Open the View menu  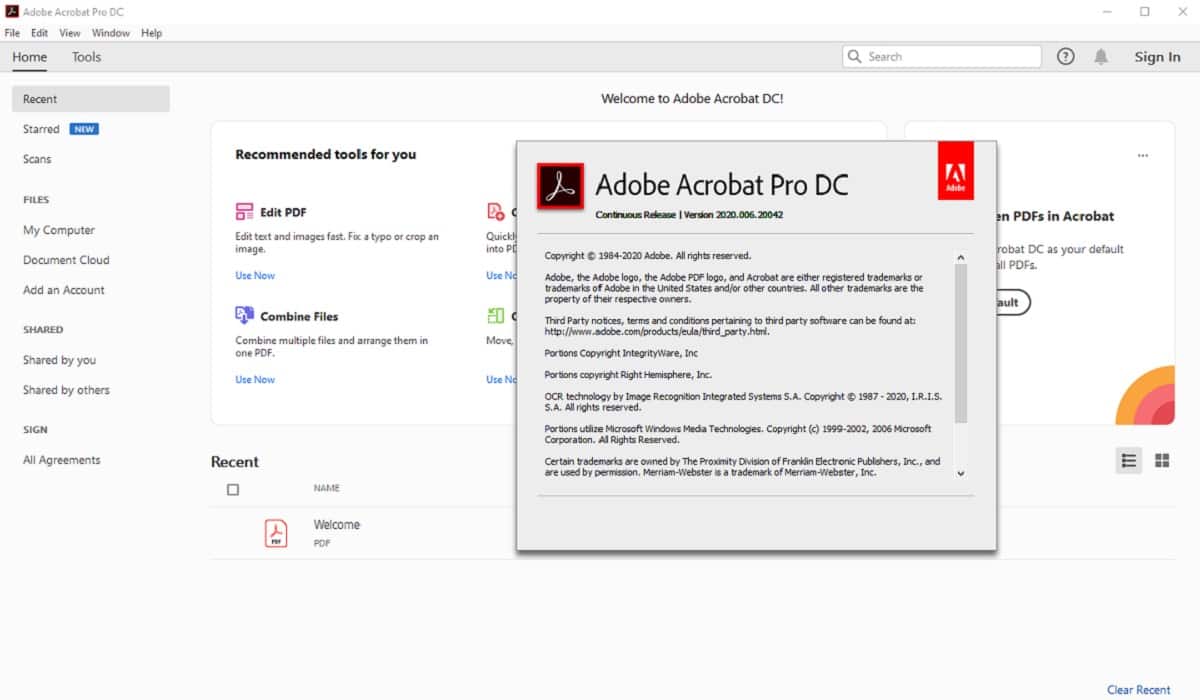[x=70, y=33]
